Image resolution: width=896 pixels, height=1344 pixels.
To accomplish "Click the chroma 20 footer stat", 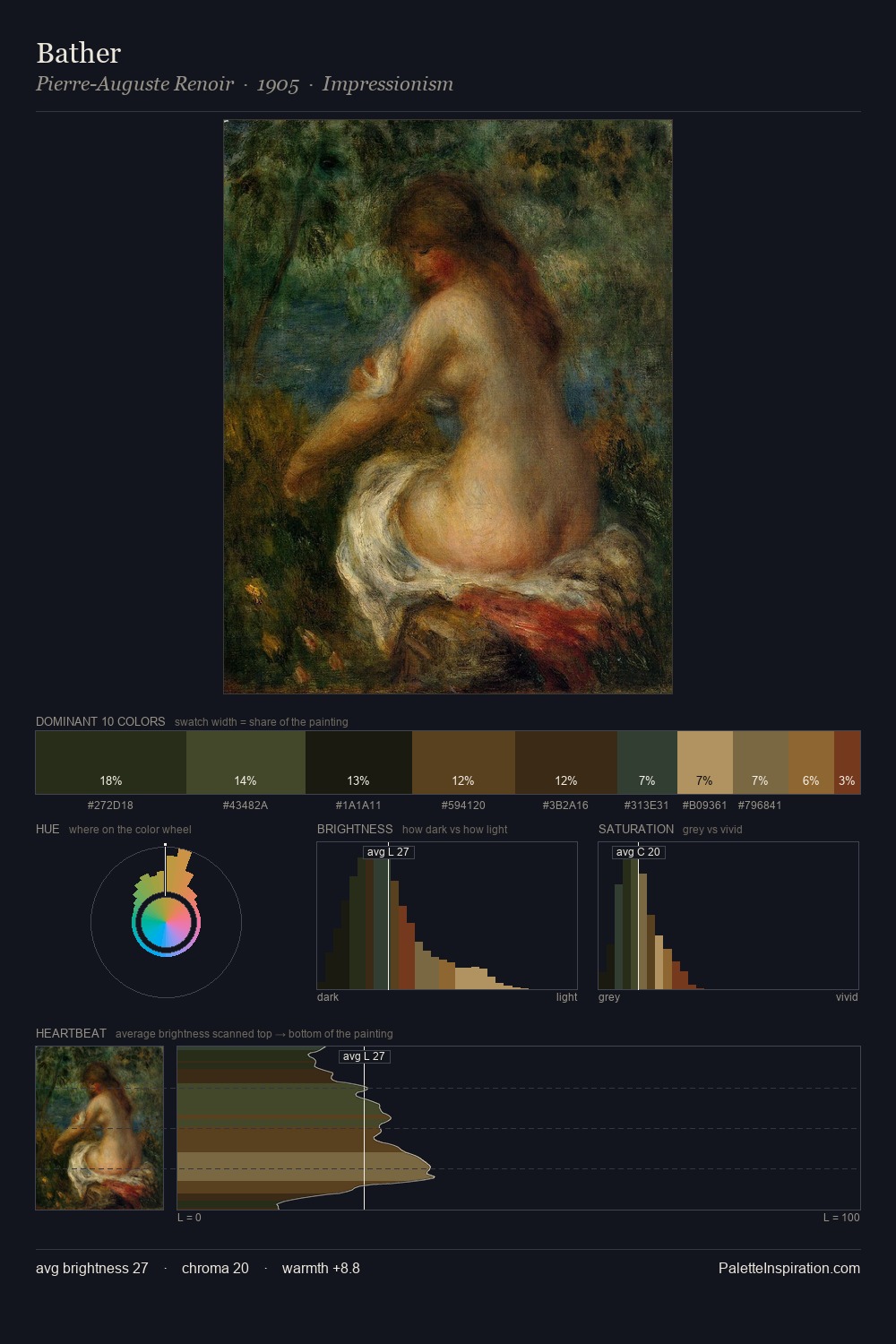I will [215, 1269].
